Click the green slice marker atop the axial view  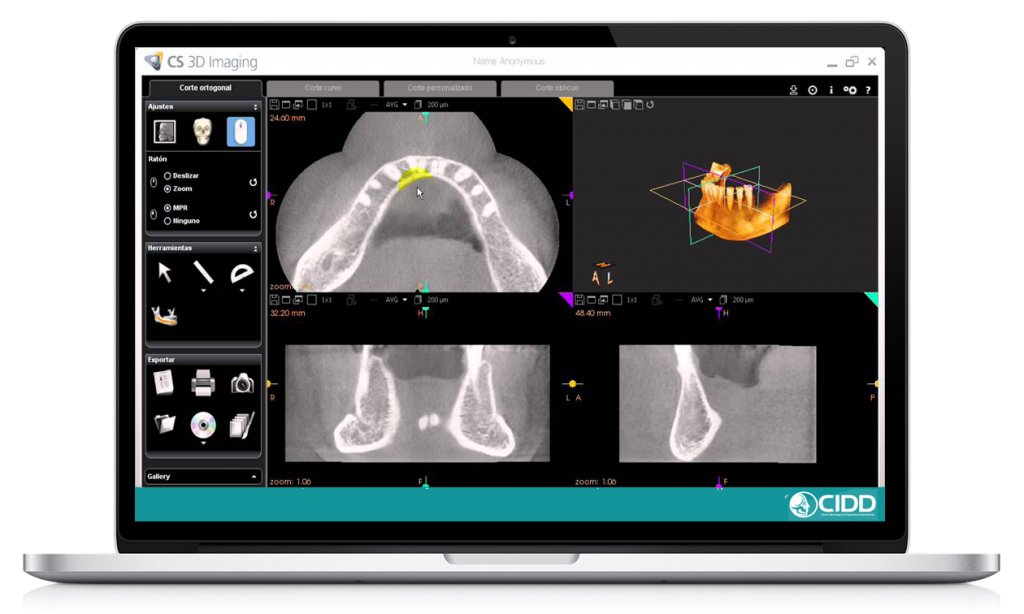[x=425, y=117]
